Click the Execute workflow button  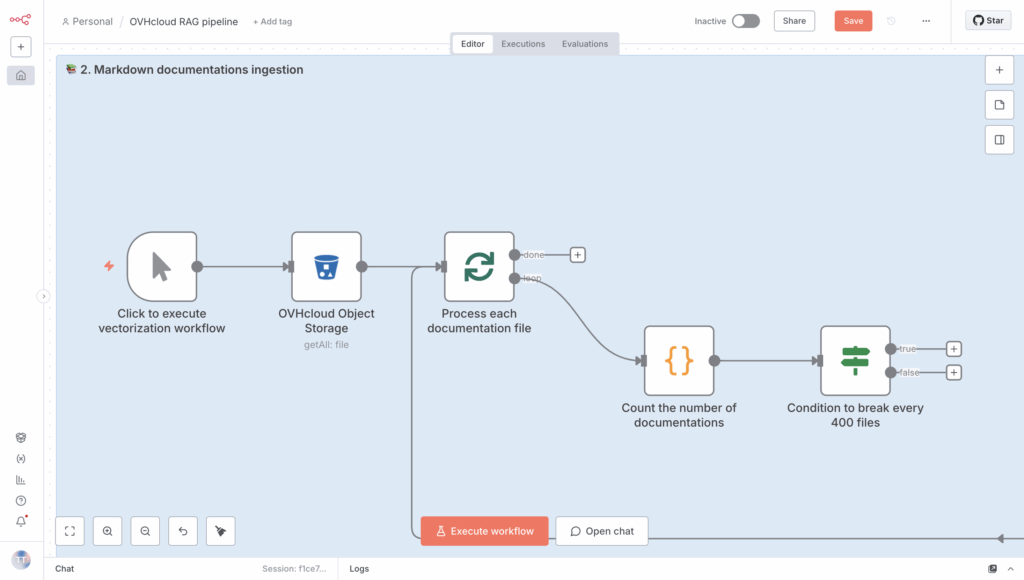pyautogui.click(x=484, y=531)
